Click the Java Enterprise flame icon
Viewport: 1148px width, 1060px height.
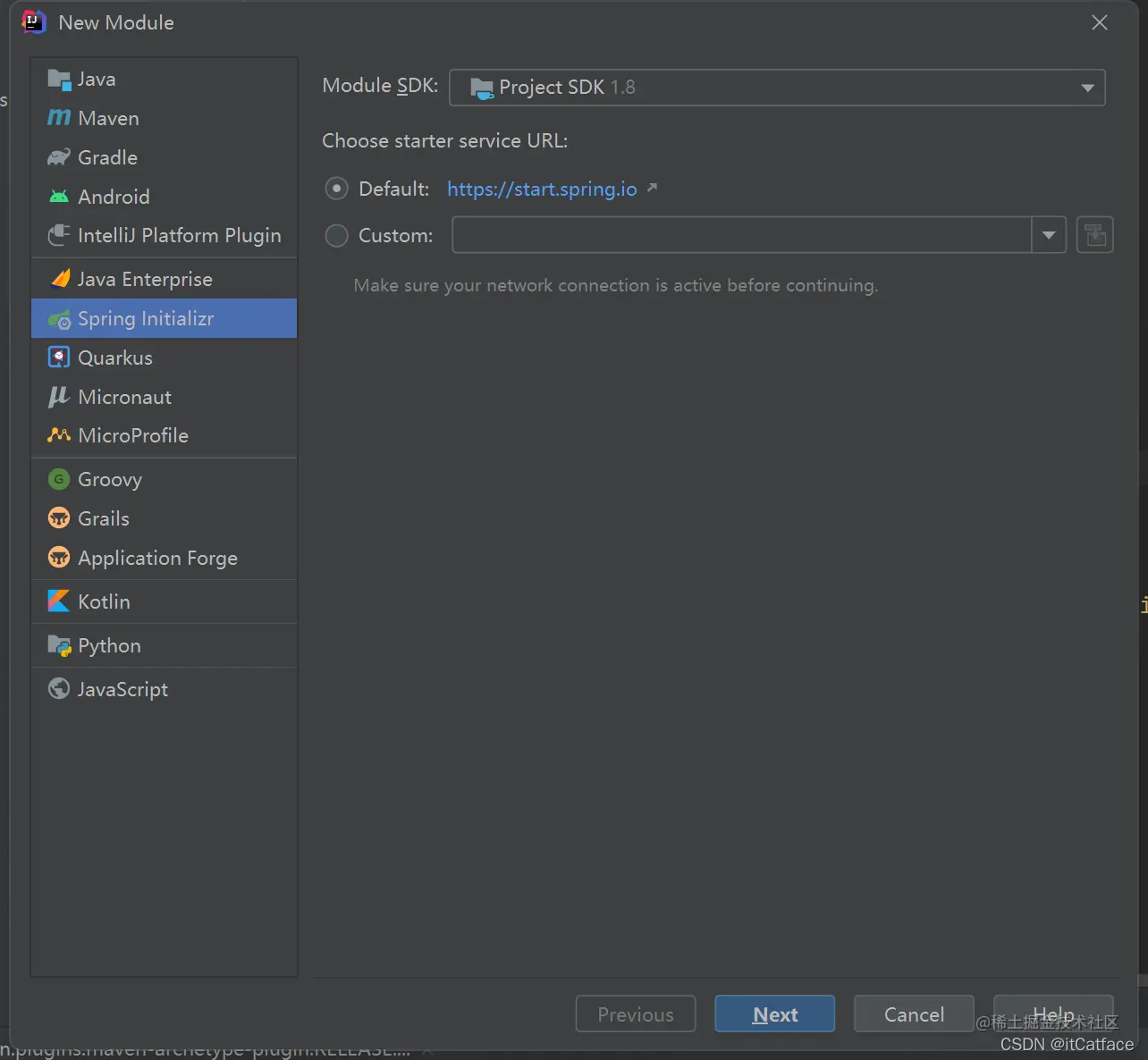click(x=60, y=279)
